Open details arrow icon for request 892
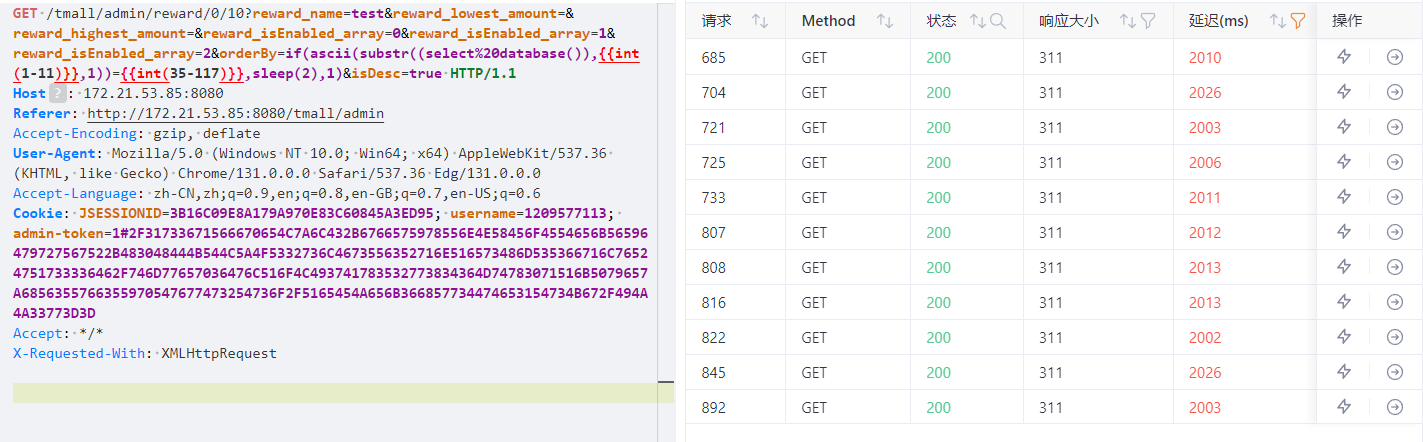Image resolution: width=1423 pixels, height=442 pixels. [1394, 408]
